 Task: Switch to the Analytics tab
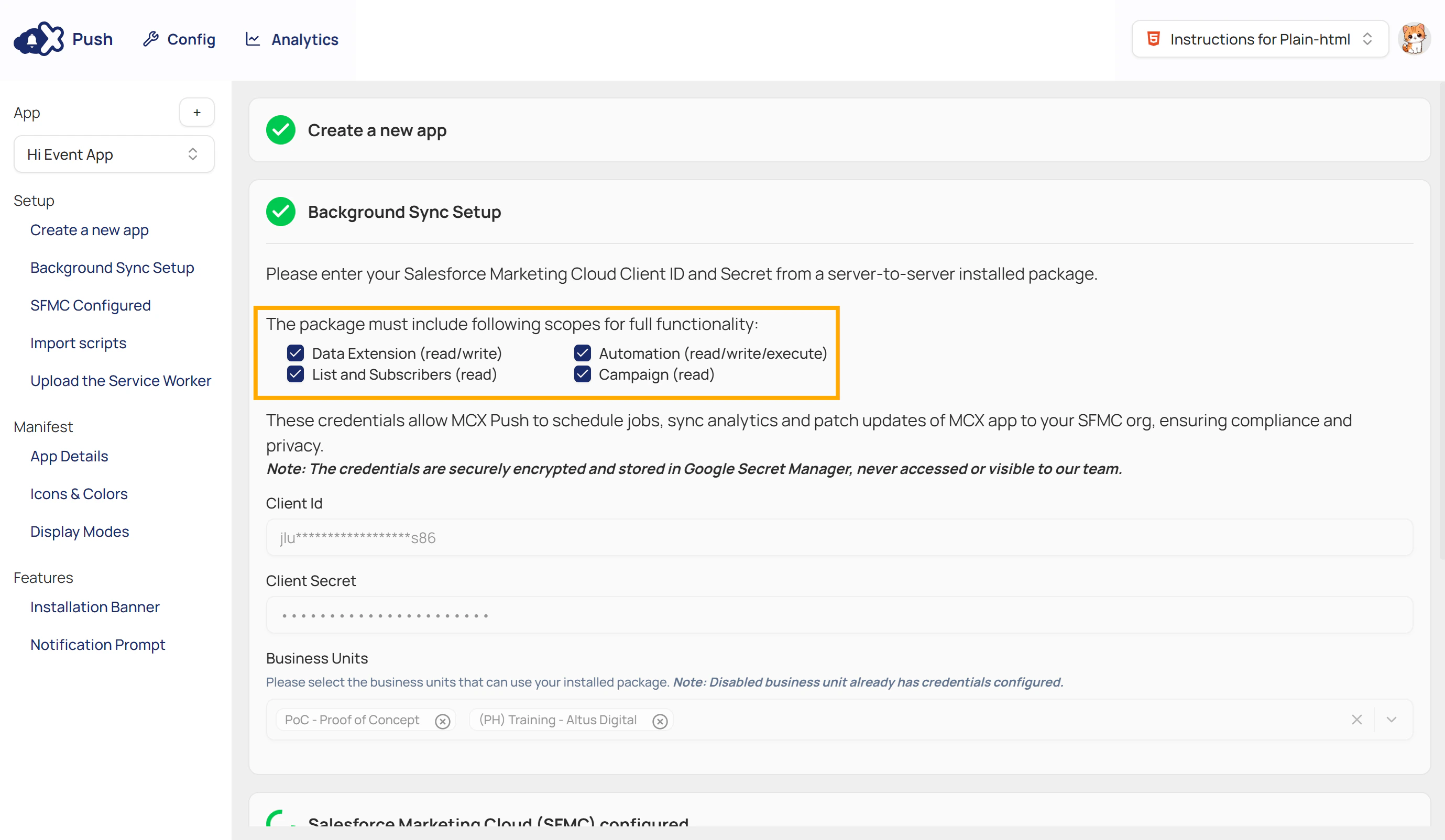(292, 39)
